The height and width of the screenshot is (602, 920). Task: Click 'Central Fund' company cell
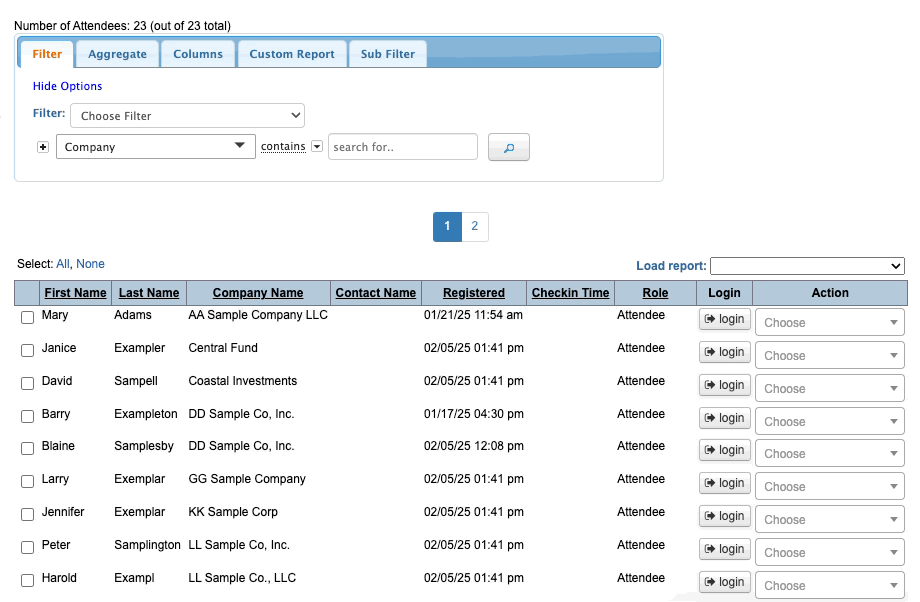(223, 348)
